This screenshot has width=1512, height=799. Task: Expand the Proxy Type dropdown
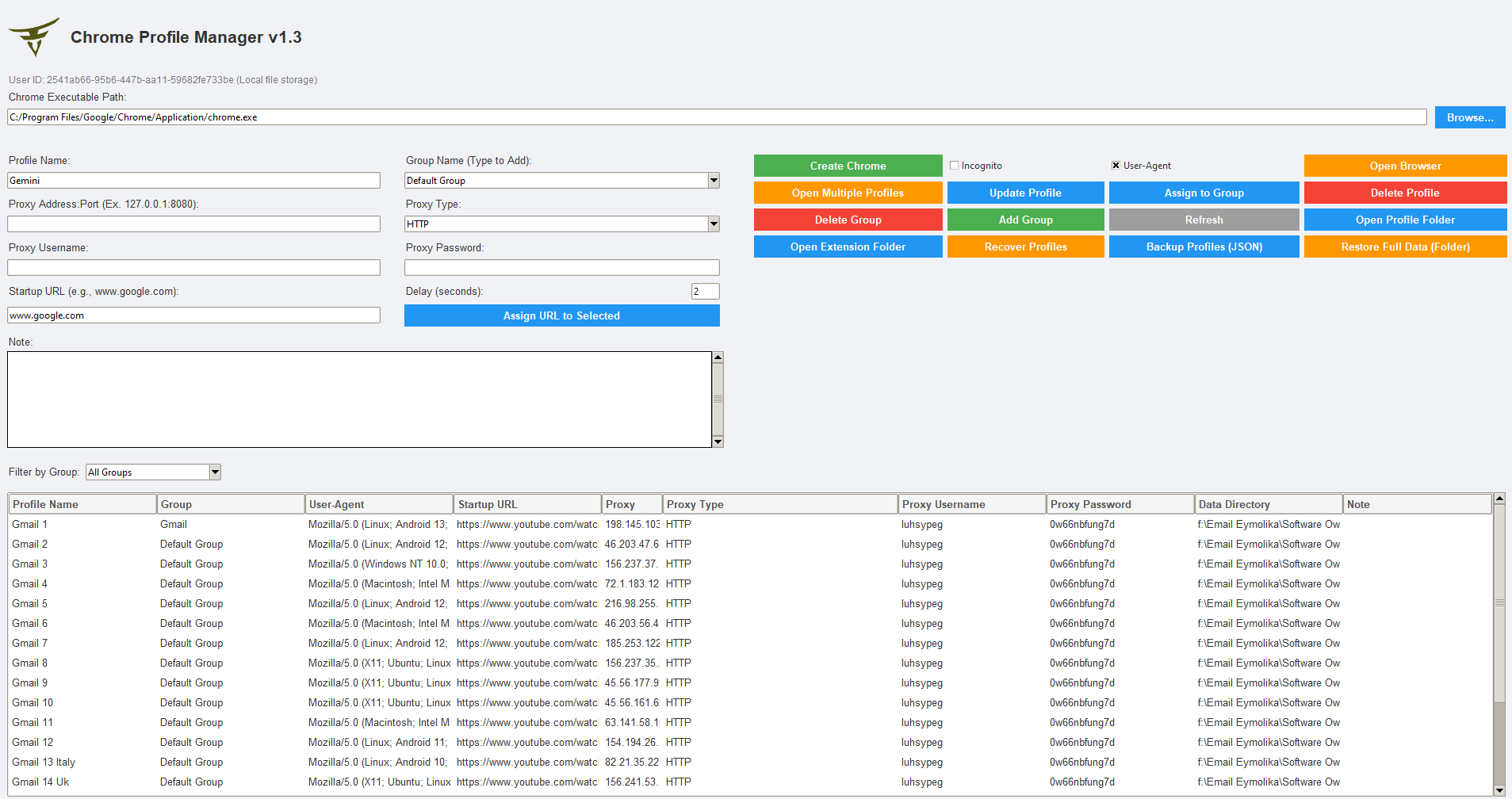click(x=714, y=224)
